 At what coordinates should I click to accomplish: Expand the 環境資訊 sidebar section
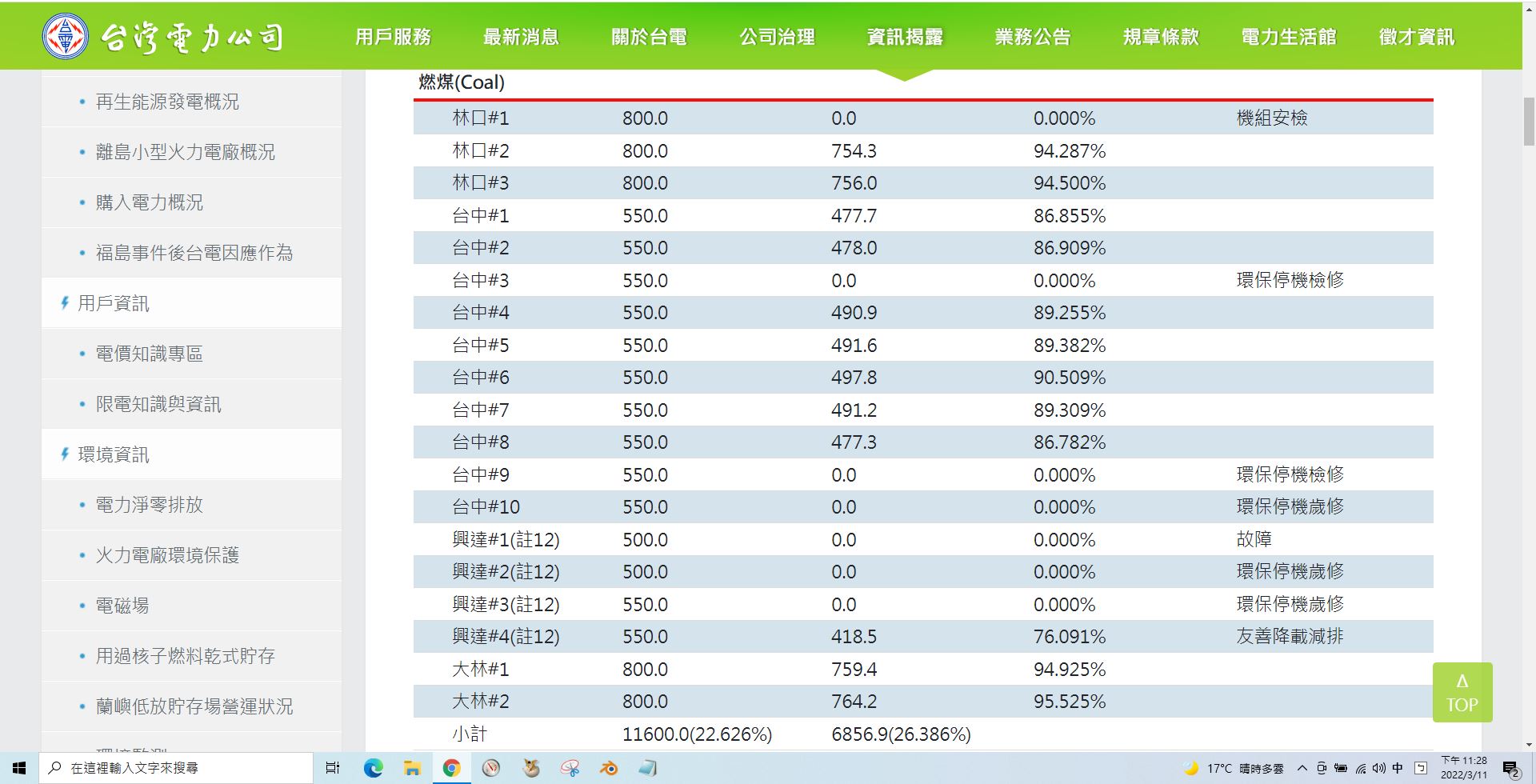pyautogui.click(x=113, y=454)
